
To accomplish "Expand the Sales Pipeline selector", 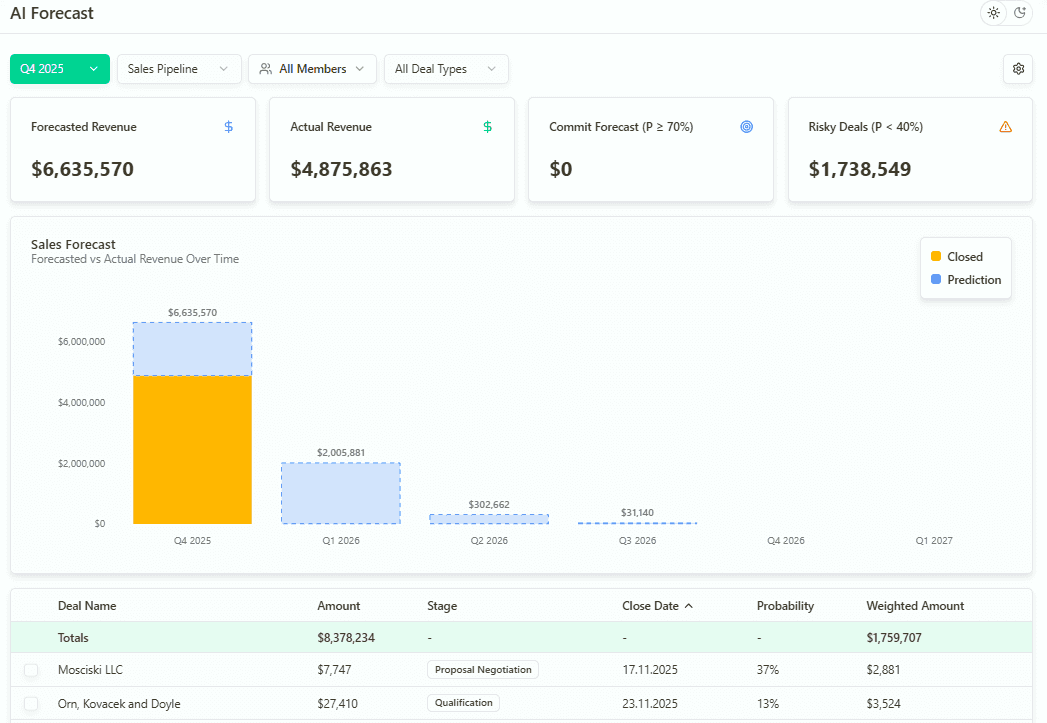I will (178, 69).
